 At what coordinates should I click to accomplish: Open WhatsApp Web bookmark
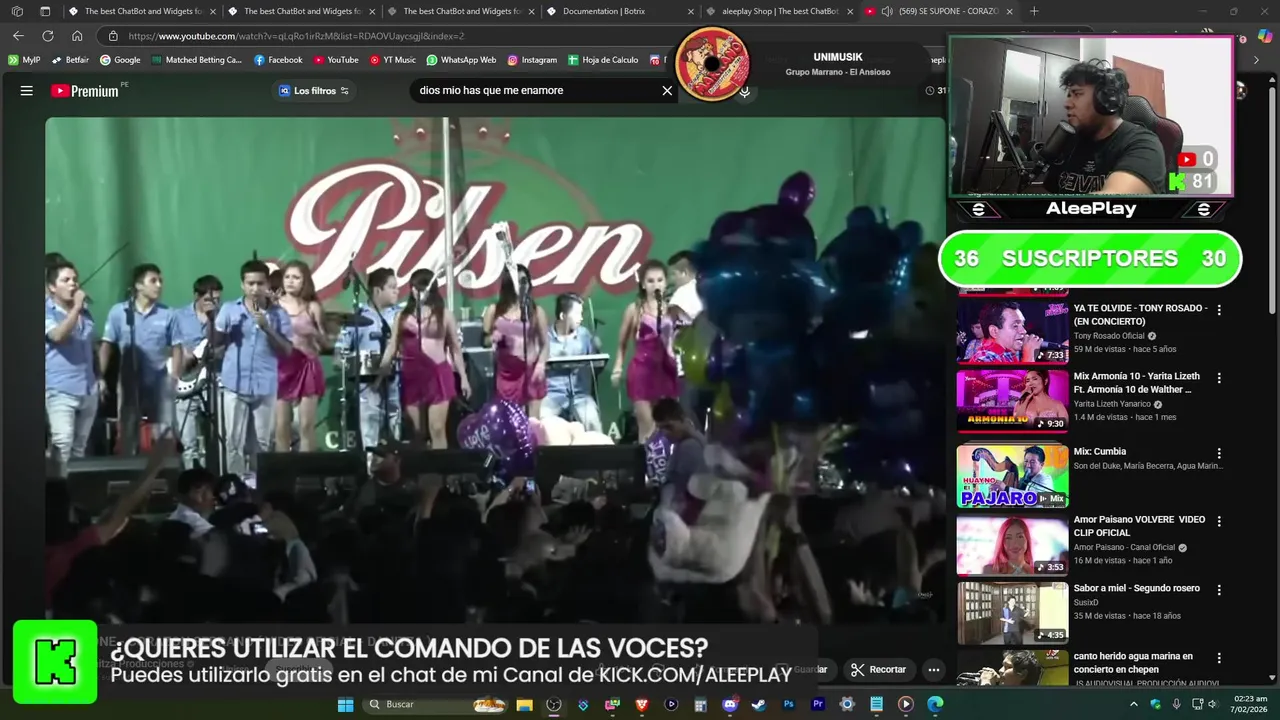461,60
